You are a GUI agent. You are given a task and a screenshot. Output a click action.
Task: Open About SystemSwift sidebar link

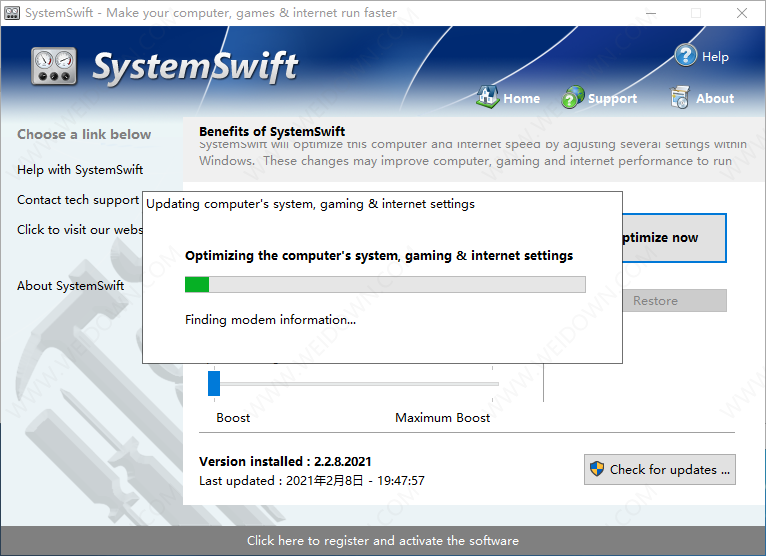pyautogui.click(x=70, y=285)
